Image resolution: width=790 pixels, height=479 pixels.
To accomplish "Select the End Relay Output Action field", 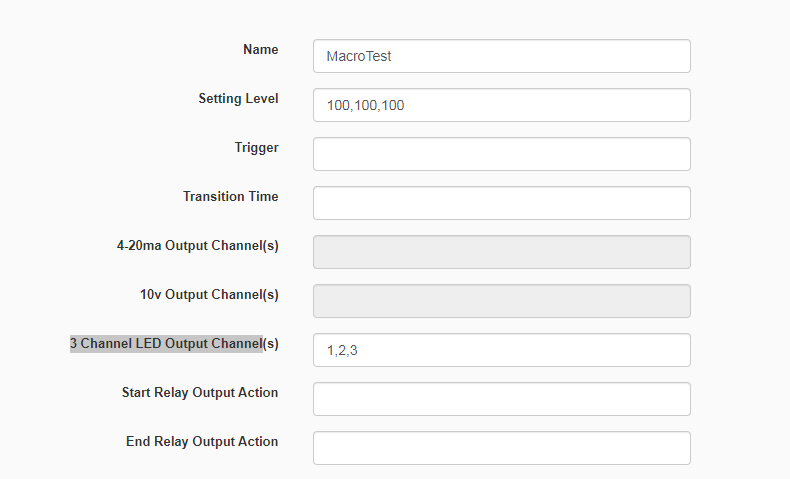I will click(x=501, y=448).
